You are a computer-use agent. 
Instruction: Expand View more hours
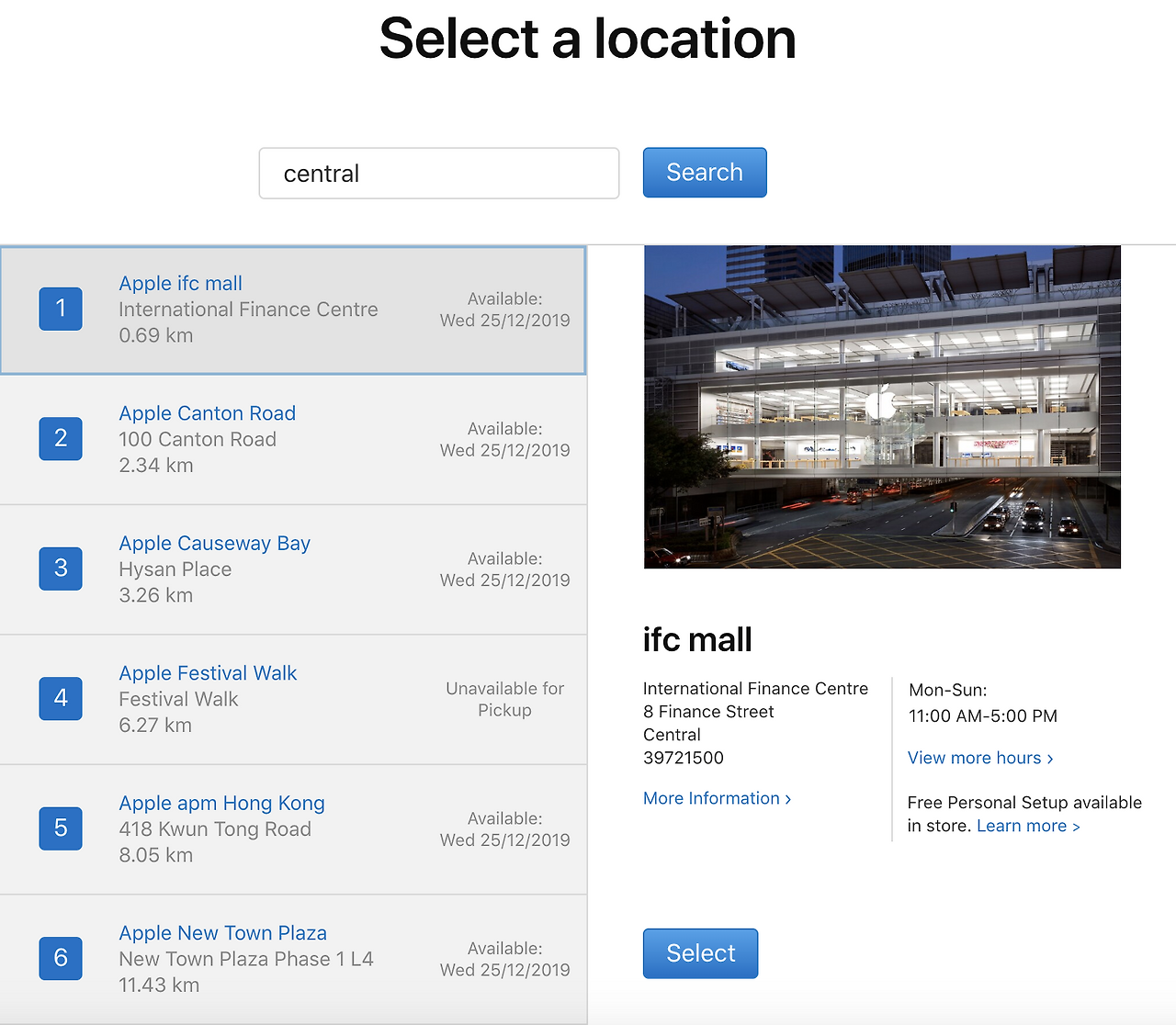click(980, 759)
